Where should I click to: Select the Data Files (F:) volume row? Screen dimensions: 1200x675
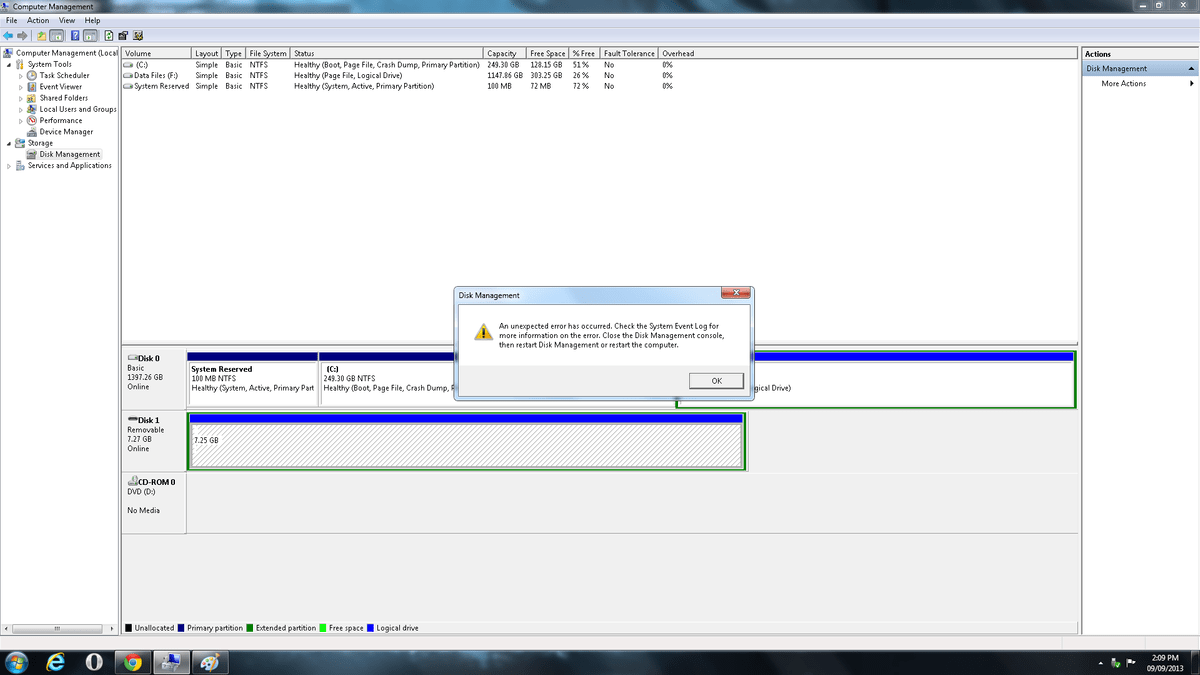pos(398,75)
